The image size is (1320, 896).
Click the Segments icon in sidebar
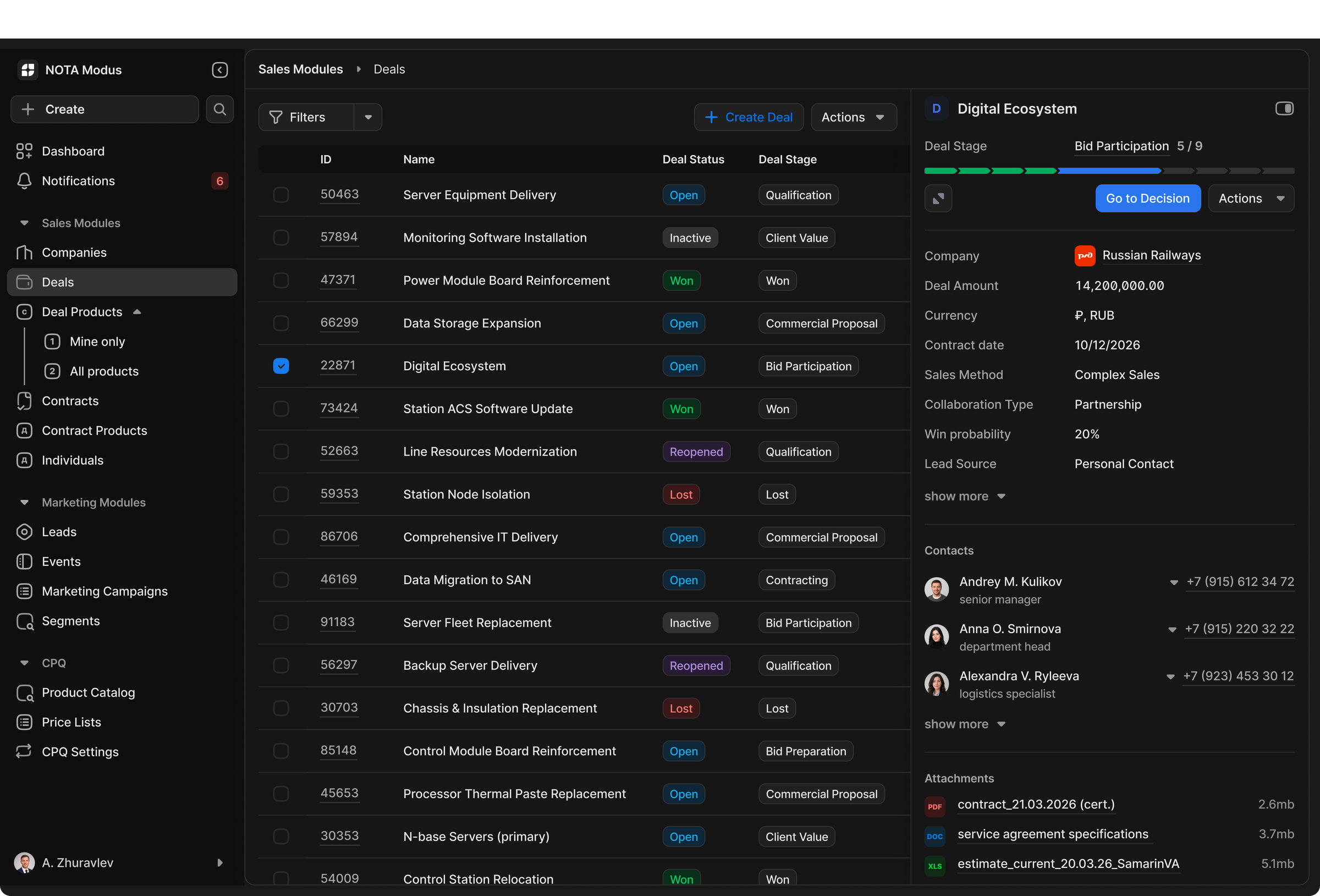coord(24,621)
